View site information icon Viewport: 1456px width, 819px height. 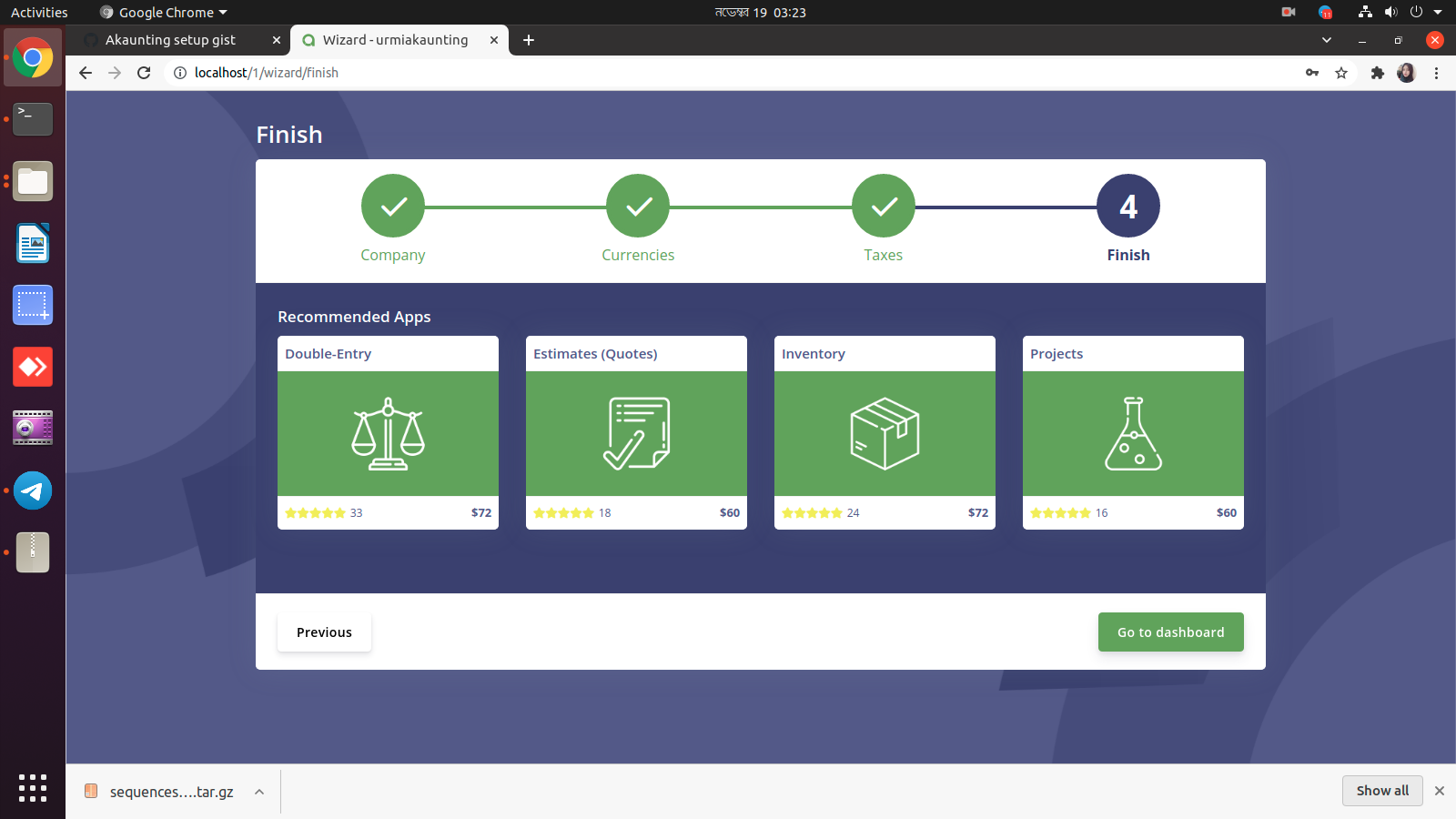tap(180, 73)
